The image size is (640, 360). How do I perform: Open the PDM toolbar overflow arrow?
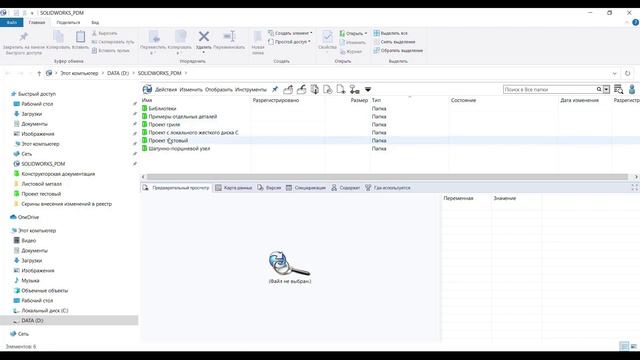pos(368,89)
